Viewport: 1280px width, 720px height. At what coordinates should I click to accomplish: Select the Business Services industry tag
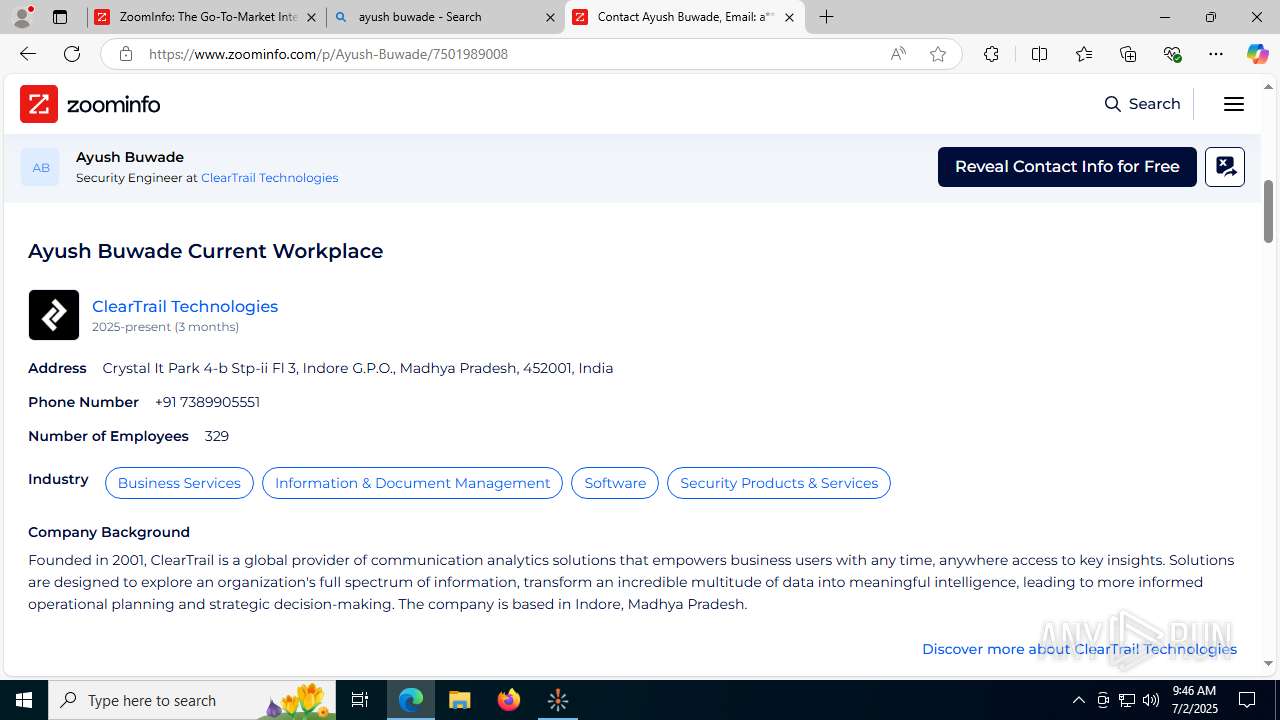pos(179,483)
